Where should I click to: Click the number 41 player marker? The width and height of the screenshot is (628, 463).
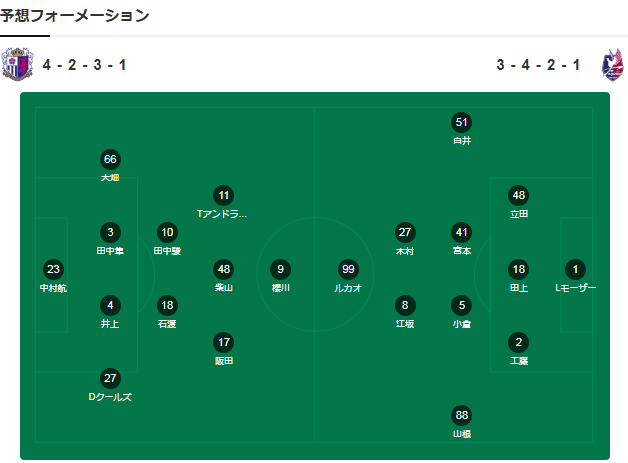click(x=461, y=232)
